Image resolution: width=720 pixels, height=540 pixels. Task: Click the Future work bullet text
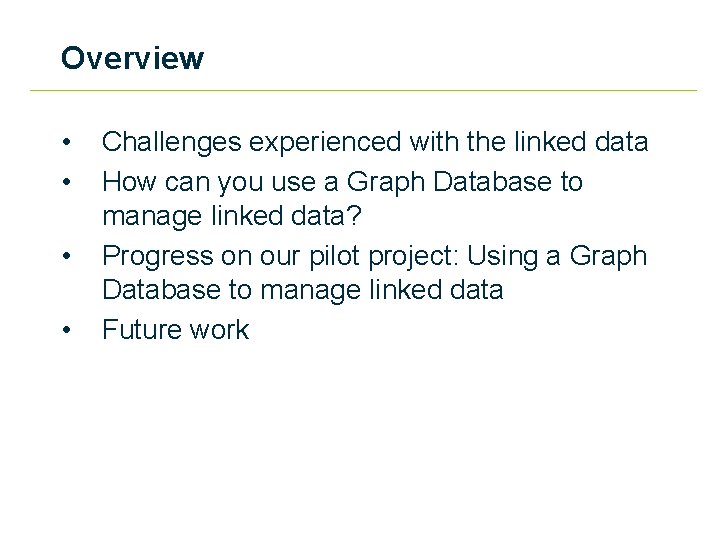[175, 329]
